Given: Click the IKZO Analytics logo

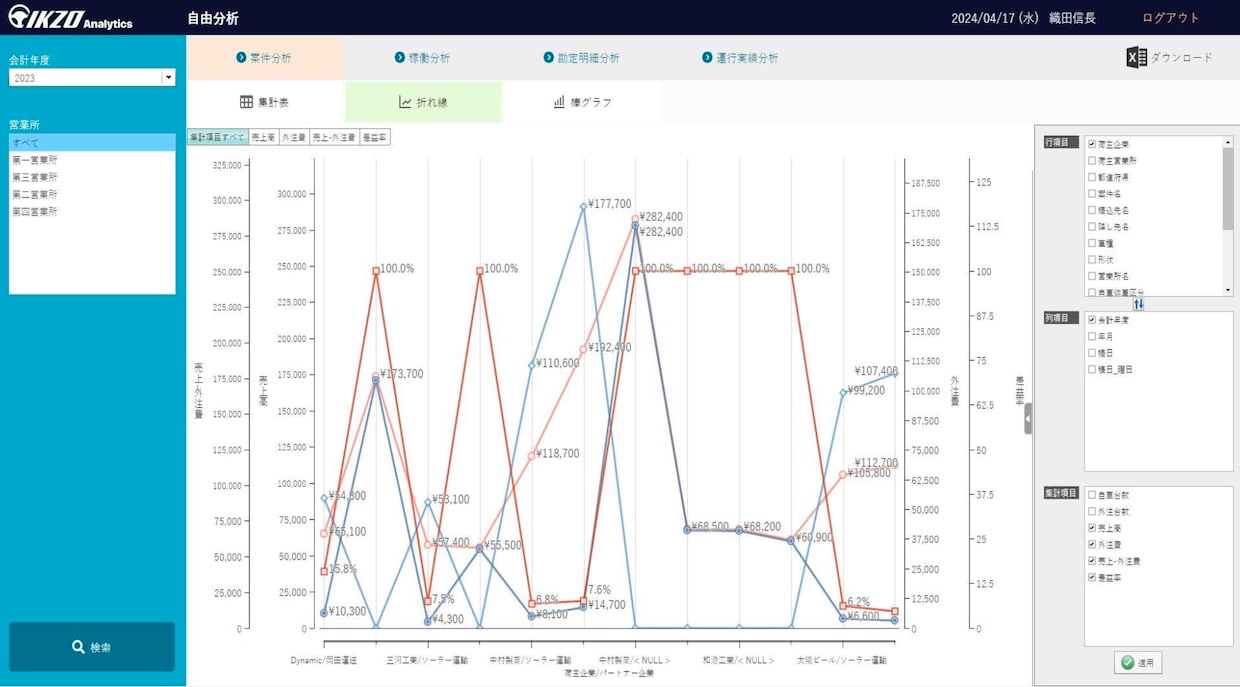Looking at the screenshot, I should click(x=70, y=18).
